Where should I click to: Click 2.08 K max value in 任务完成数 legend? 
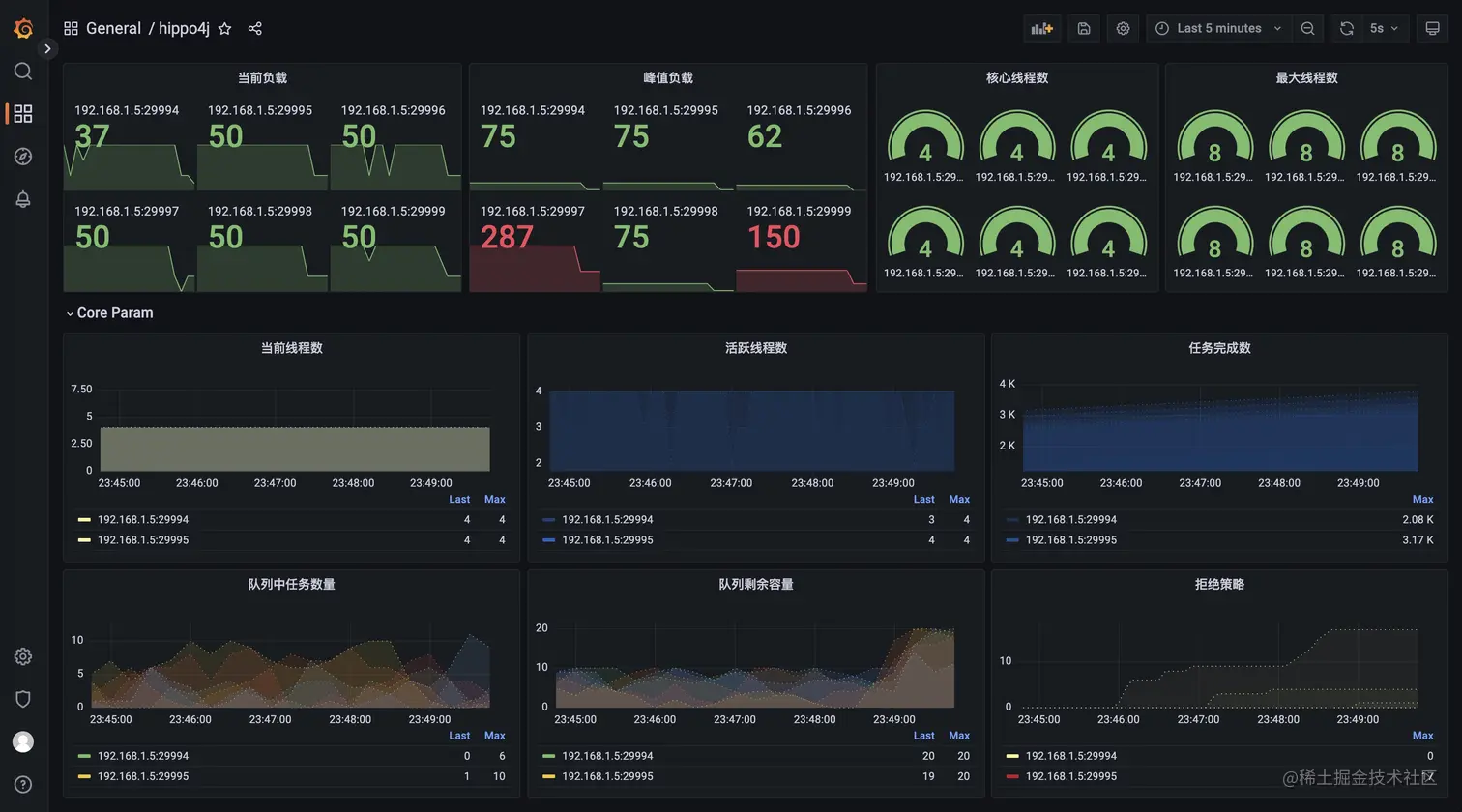pos(1418,519)
